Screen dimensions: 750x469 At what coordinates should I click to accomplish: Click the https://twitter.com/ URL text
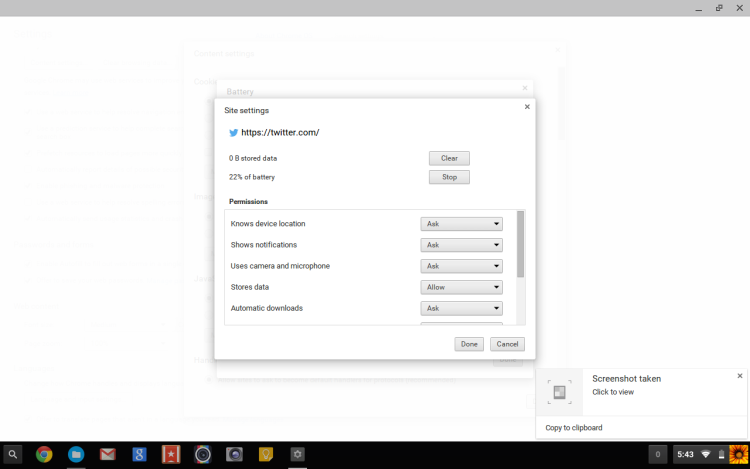(280, 132)
